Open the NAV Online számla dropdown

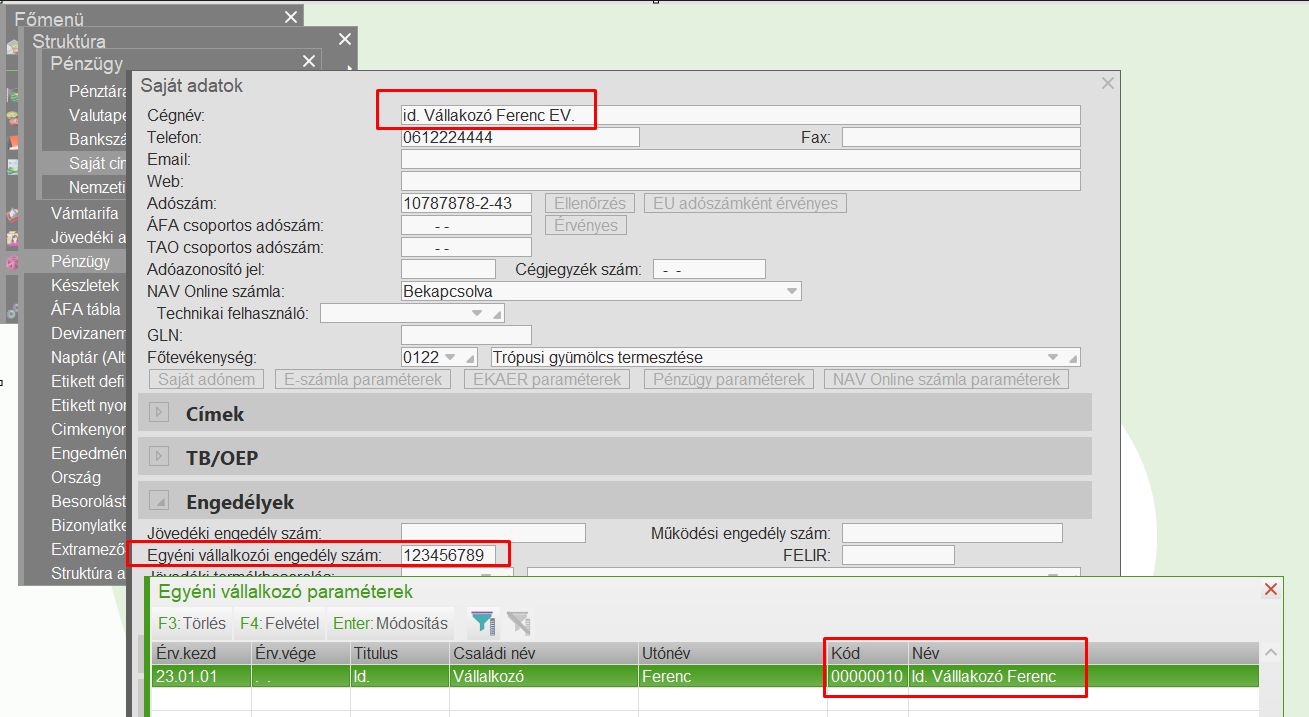click(792, 291)
